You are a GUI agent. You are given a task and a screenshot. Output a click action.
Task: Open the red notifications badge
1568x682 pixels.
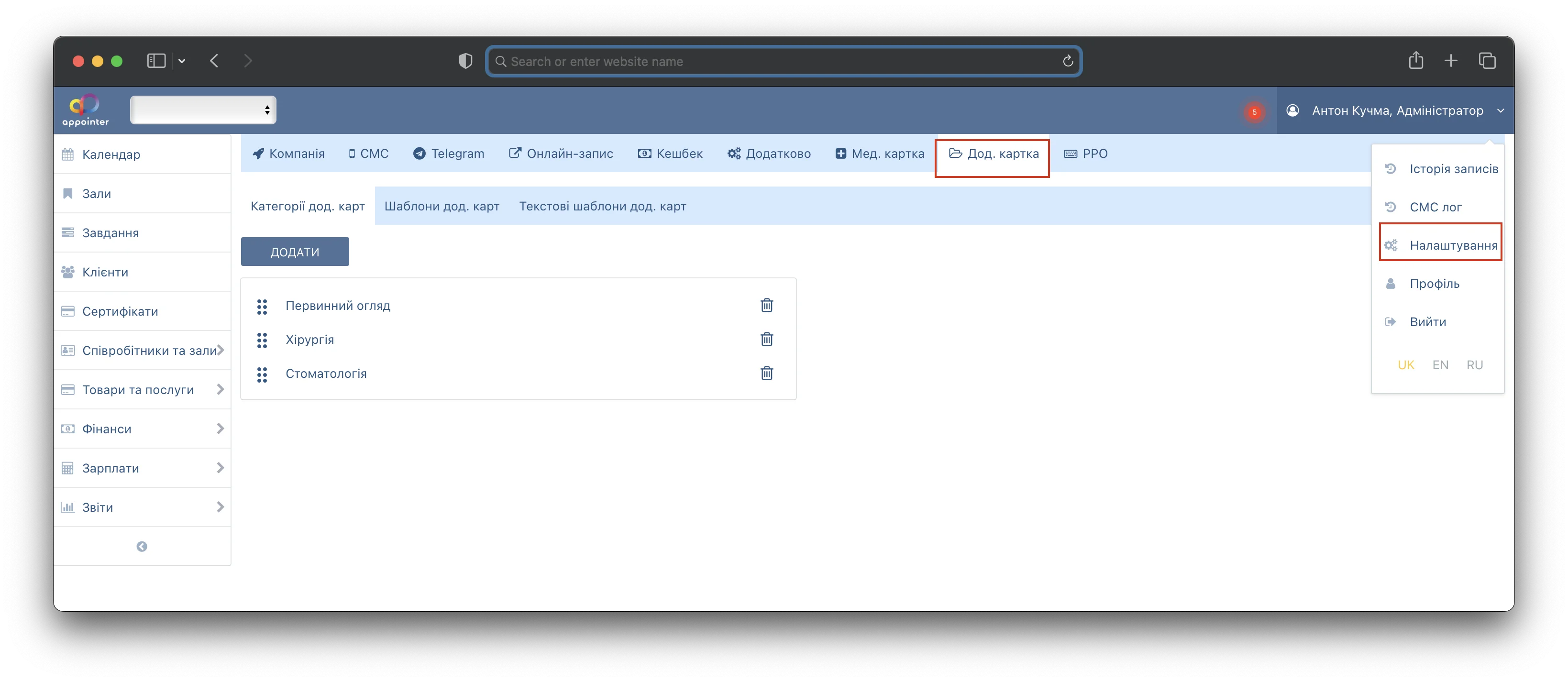pos(1254,112)
